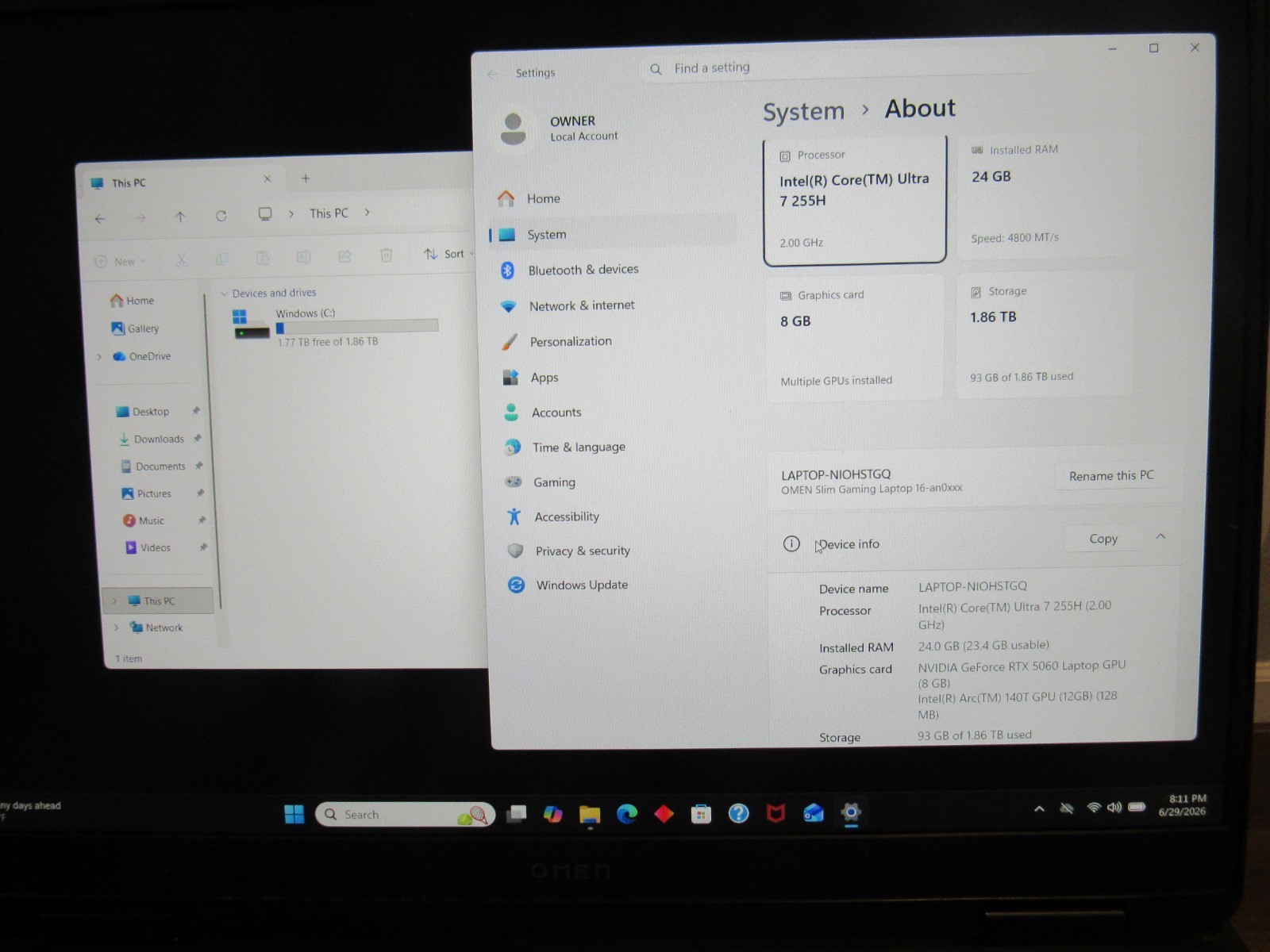Go back in File Explorer
This screenshot has height=952, width=1270.
tap(100, 218)
